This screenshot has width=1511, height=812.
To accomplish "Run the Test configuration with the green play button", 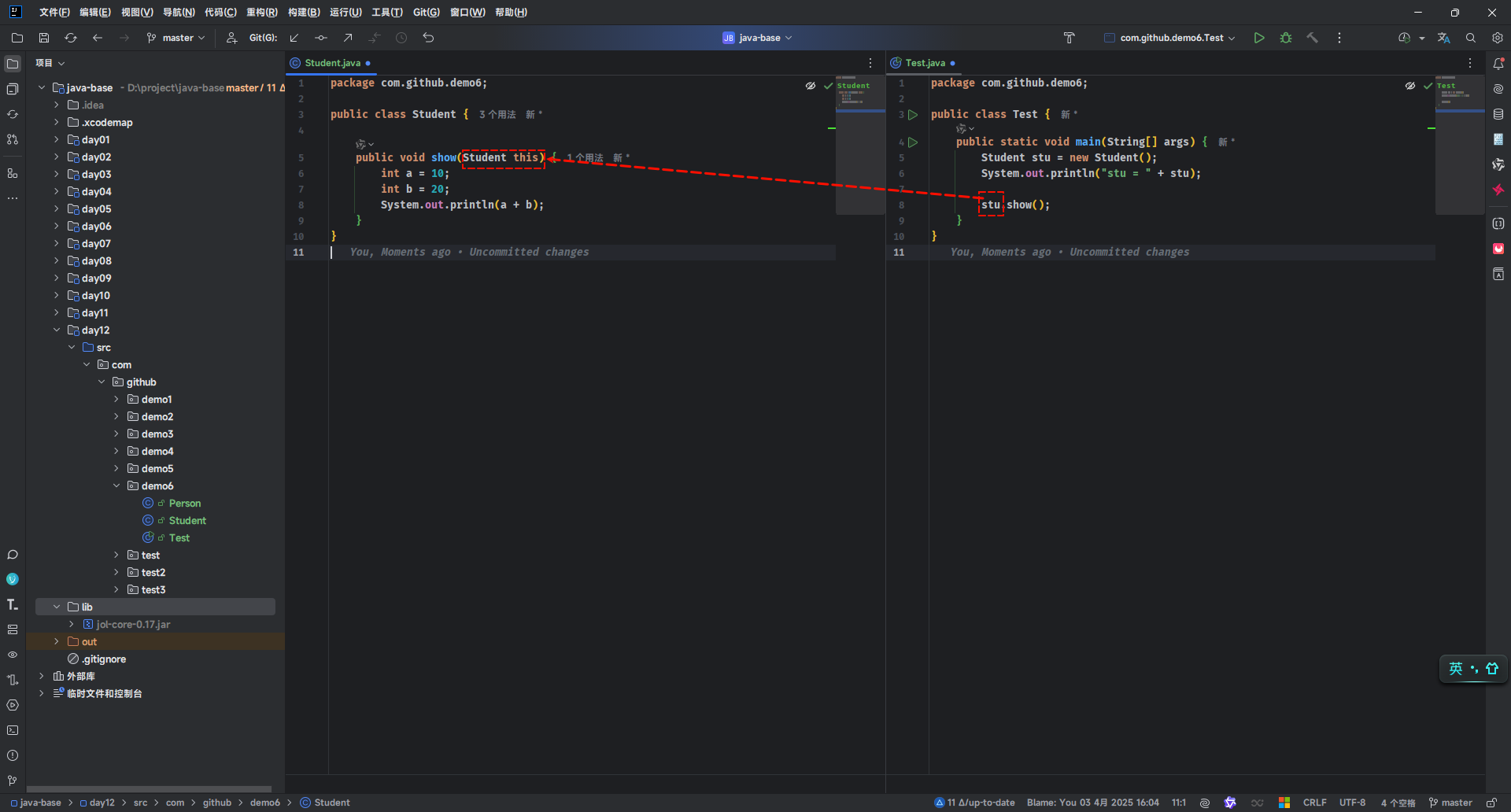I will click(x=1259, y=38).
